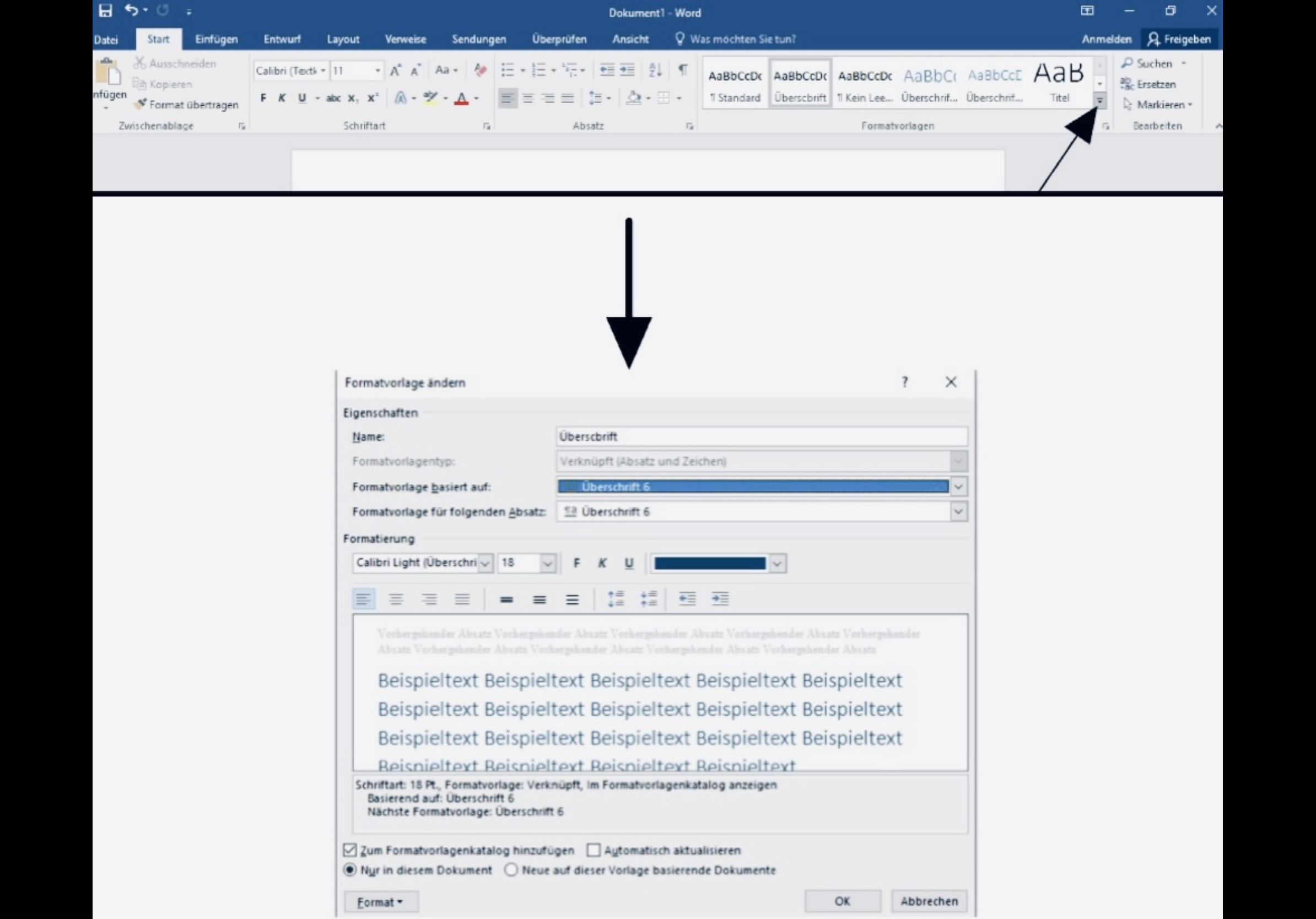Open the Layout ribbon tab
Viewport: 1316px width, 919px height.
point(343,39)
